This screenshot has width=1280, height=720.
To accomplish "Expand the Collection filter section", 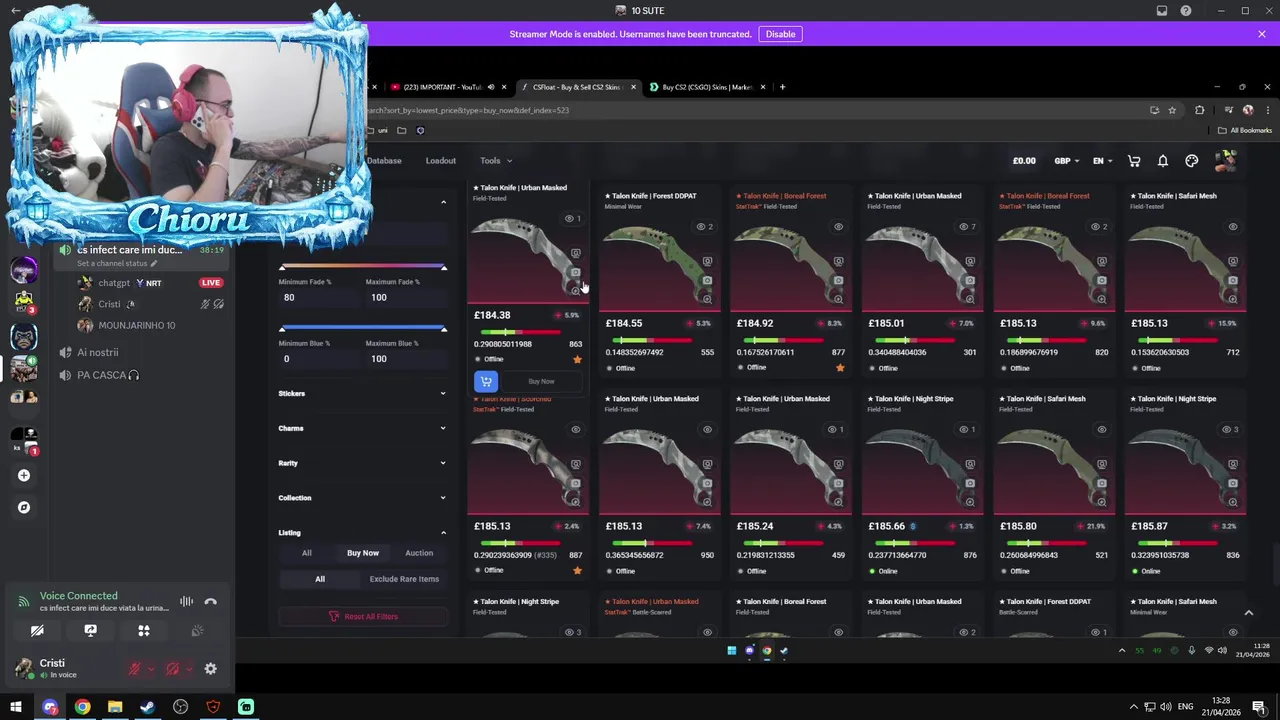I will (x=362, y=498).
